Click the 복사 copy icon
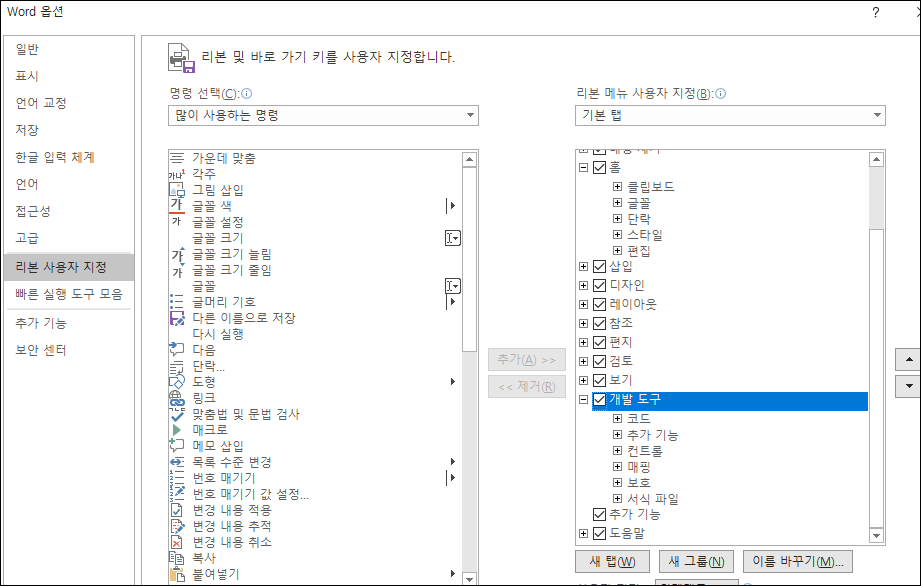The width and height of the screenshot is (921, 586). [177, 558]
